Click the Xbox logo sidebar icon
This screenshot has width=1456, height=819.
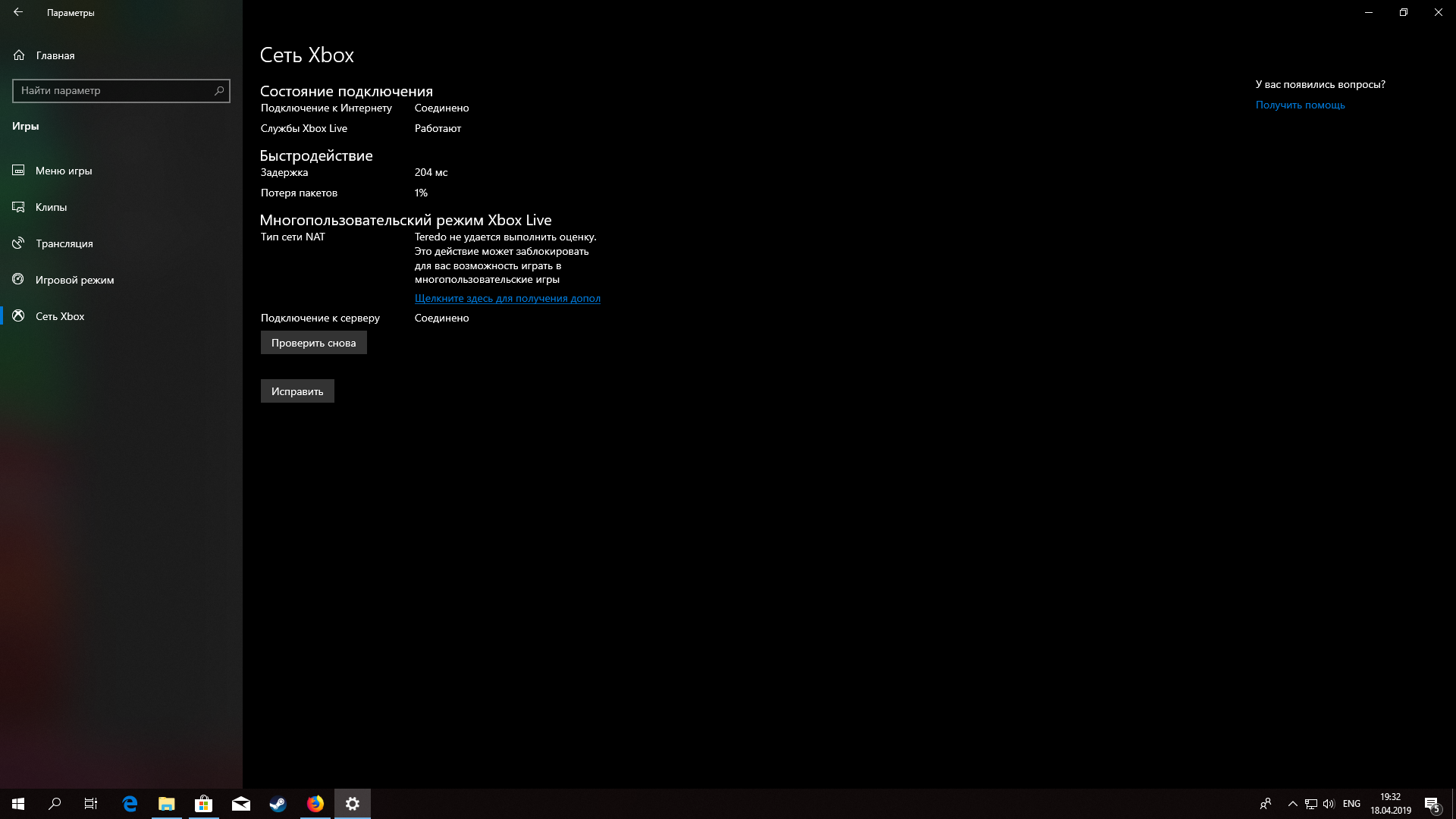pos(19,316)
